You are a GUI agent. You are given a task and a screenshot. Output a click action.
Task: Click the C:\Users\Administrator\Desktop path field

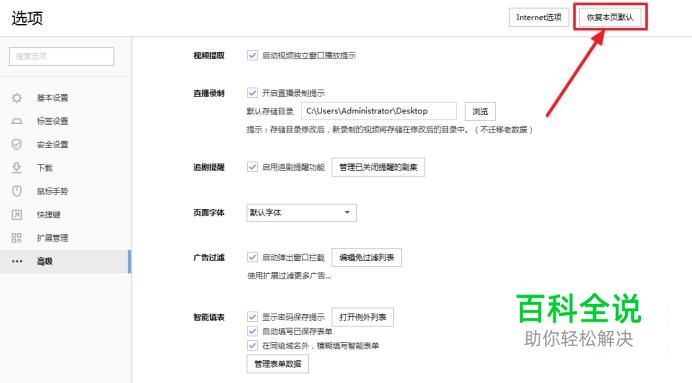coord(379,111)
